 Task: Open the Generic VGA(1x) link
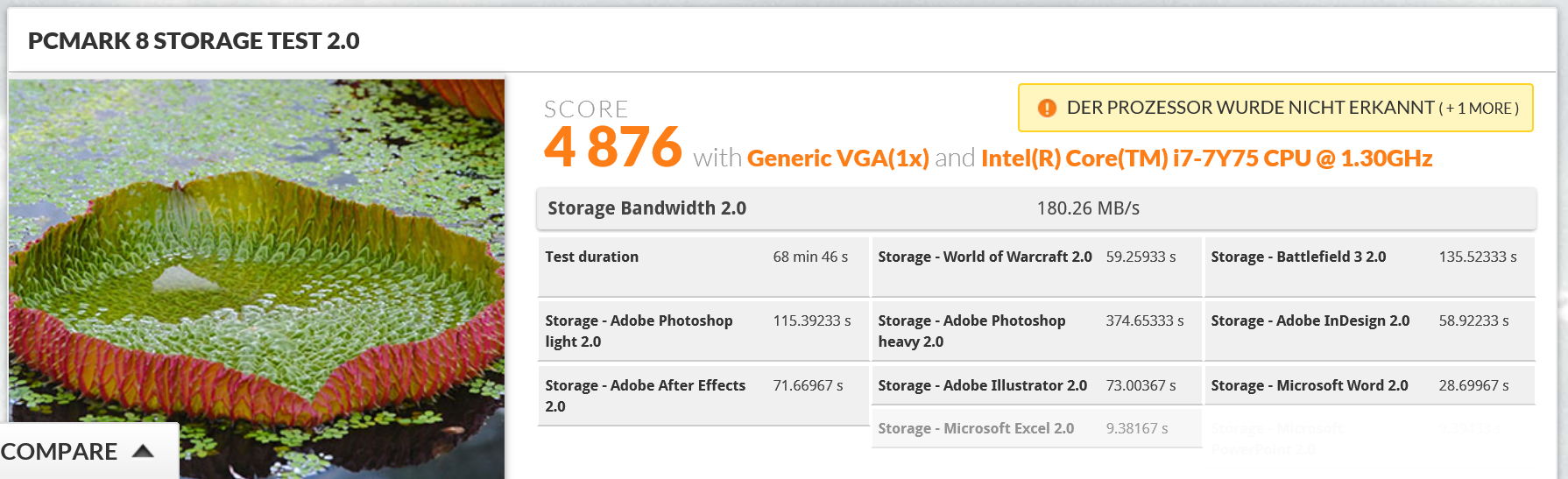(x=837, y=158)
